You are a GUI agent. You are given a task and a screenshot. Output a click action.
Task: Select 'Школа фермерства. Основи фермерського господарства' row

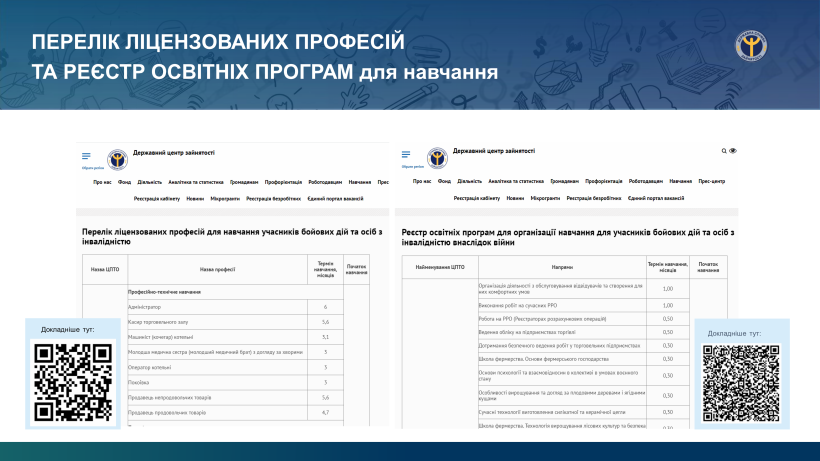[x=584, y=360]
